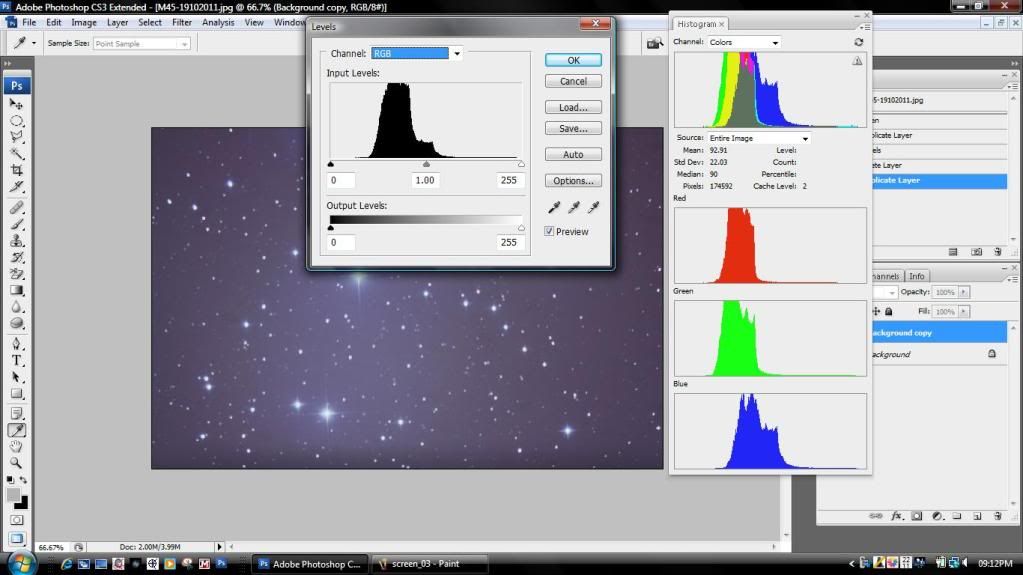The image size is (1023, 575).
Task: Click the input gamma 1.00 field
Action: [x=425, y=180]
